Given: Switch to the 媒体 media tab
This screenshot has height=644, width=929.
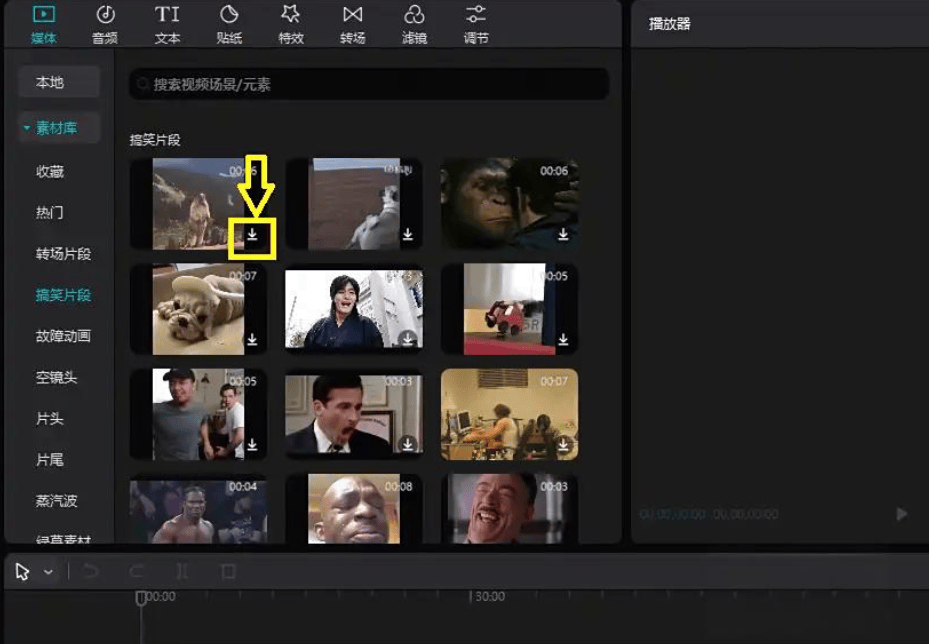Looking at the screenshot, I should click(42, 22).
